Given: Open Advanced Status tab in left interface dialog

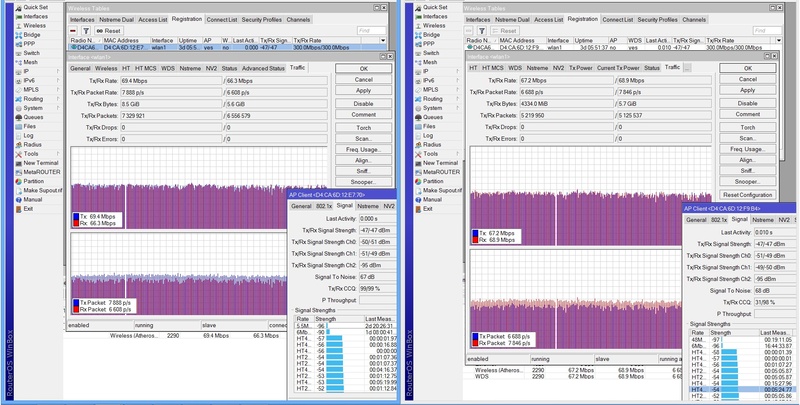Looking at the screenshot, I should pos(264,68).
